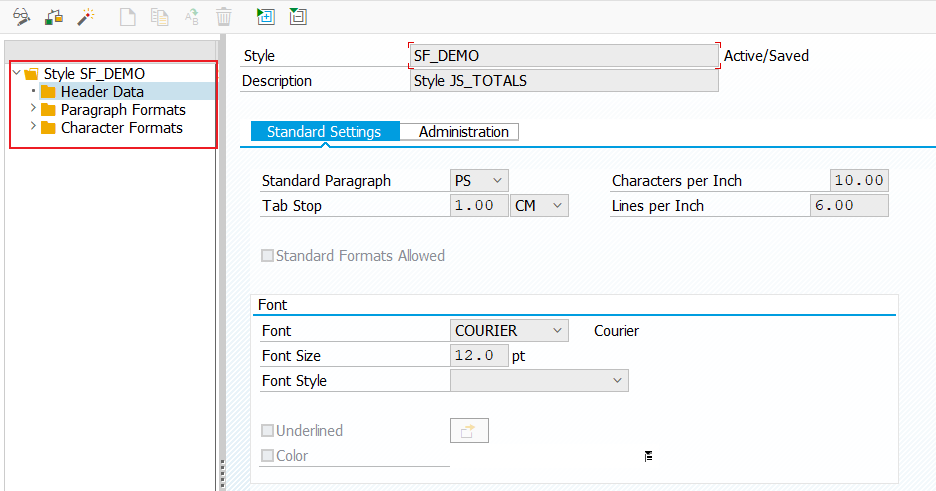
Task: Select the Paragraph Formats tree label
Action: tap(123, 110)
